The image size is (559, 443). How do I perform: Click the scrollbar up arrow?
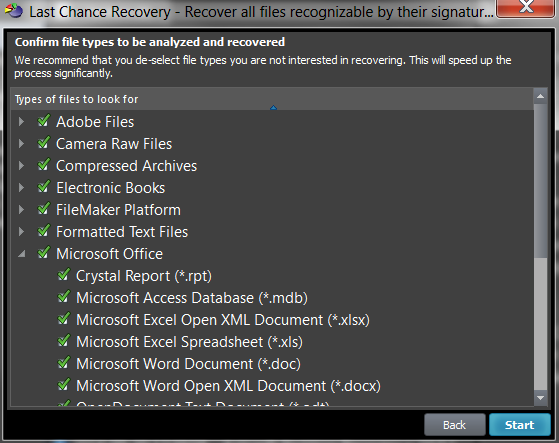540,96
